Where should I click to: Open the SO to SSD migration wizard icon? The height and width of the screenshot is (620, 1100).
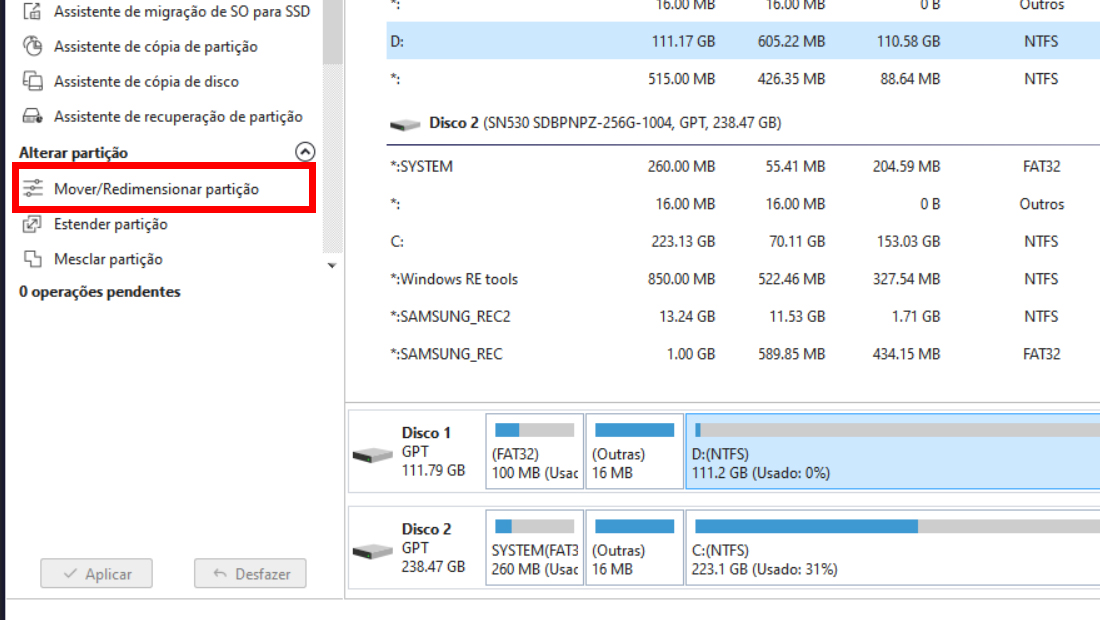point(32,11)
